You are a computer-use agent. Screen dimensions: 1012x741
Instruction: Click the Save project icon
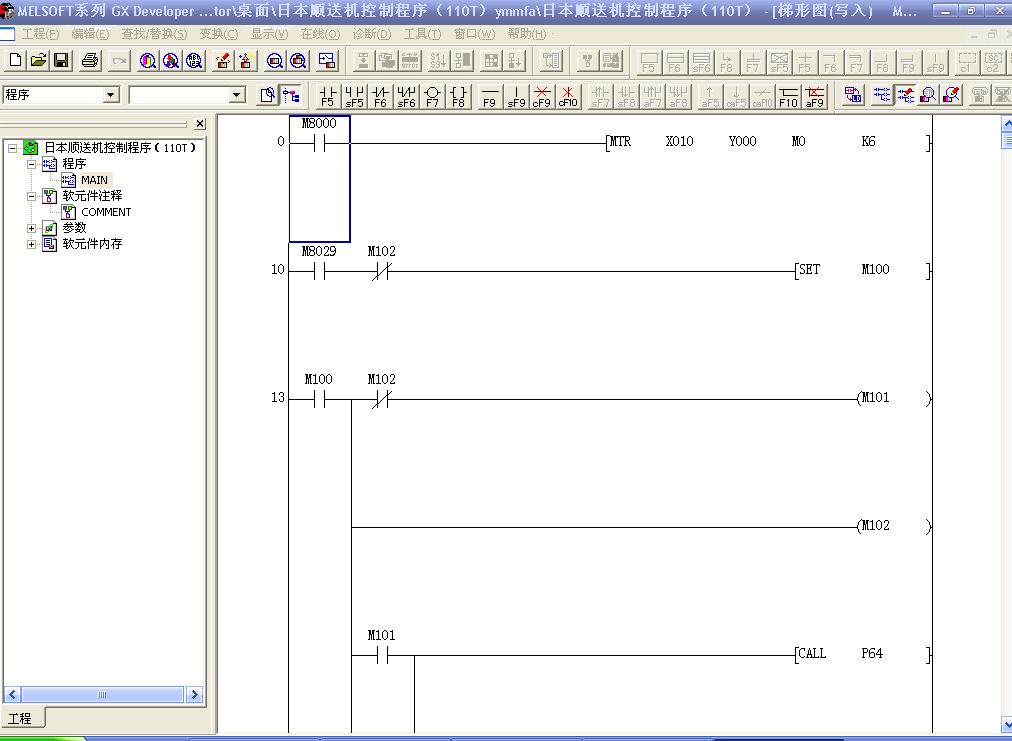coord(61,61)
